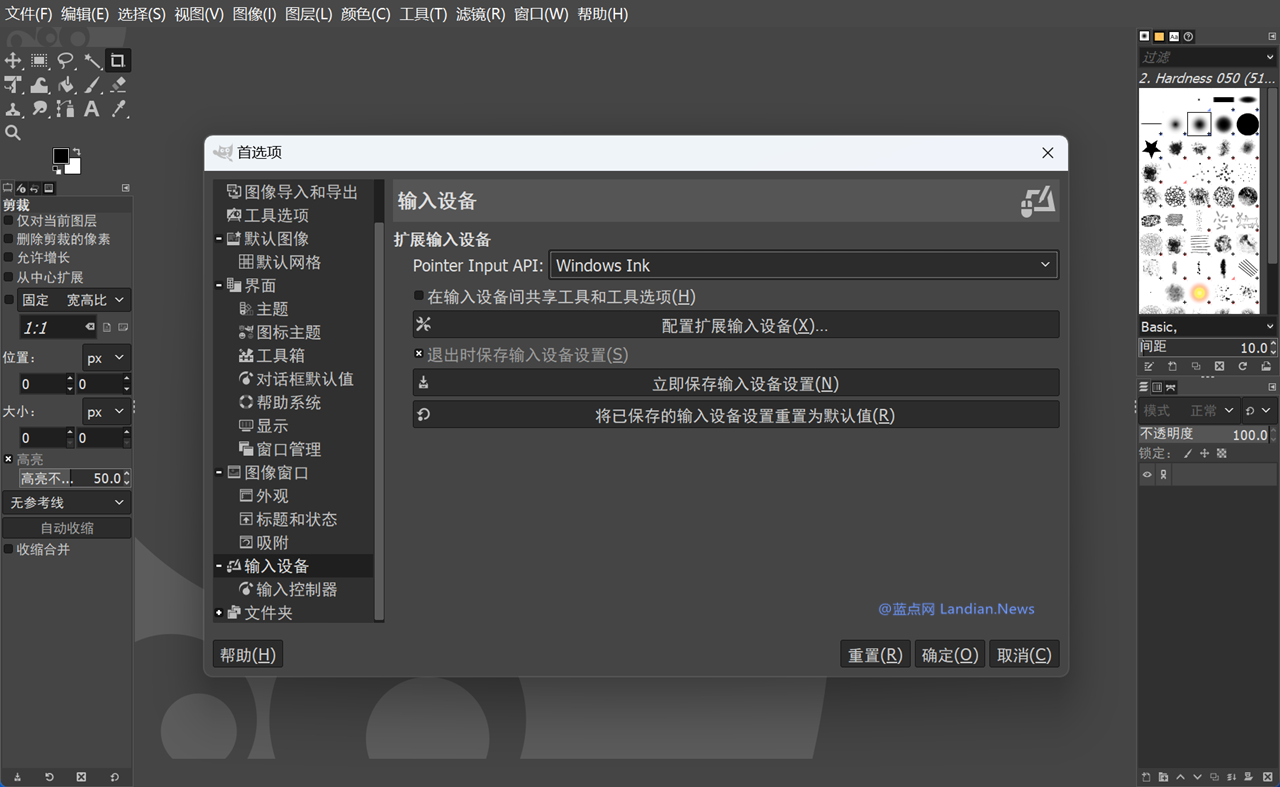Activate the Fuzzy Select magic wand
This screenshot has height=787, width=1280.
pos(92,61)
